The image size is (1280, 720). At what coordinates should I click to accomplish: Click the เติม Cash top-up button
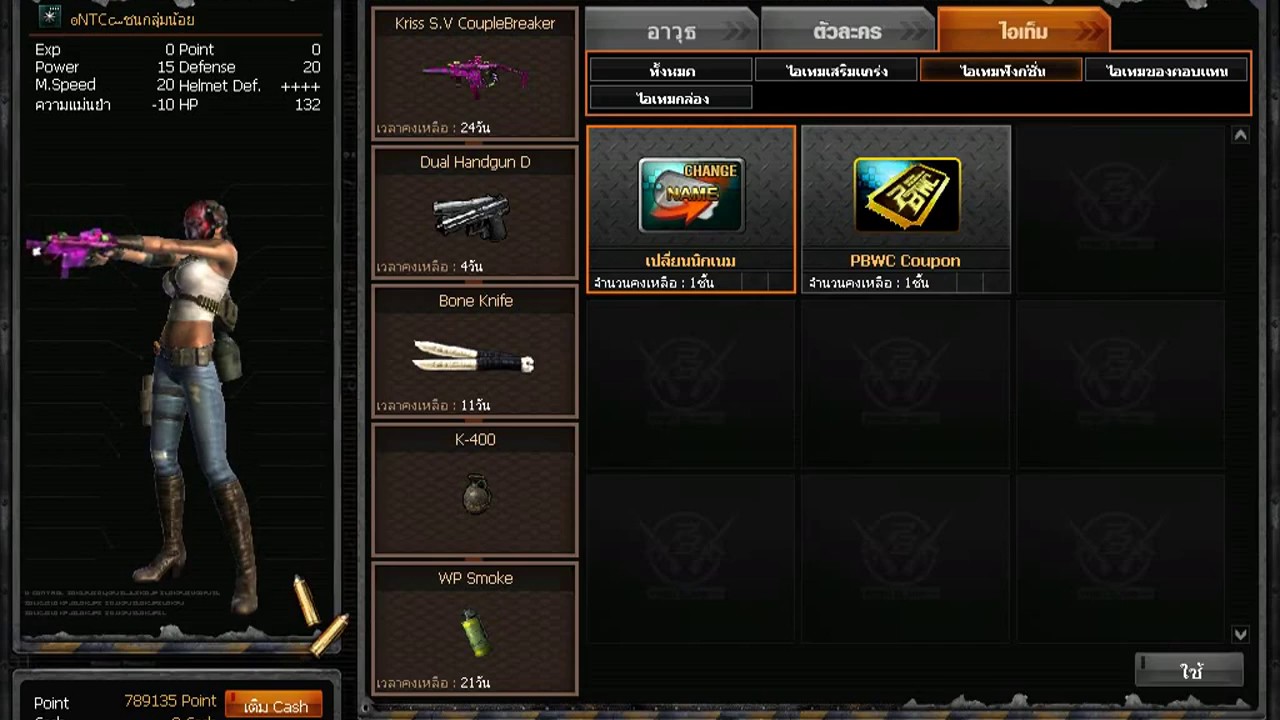[274, 705]
